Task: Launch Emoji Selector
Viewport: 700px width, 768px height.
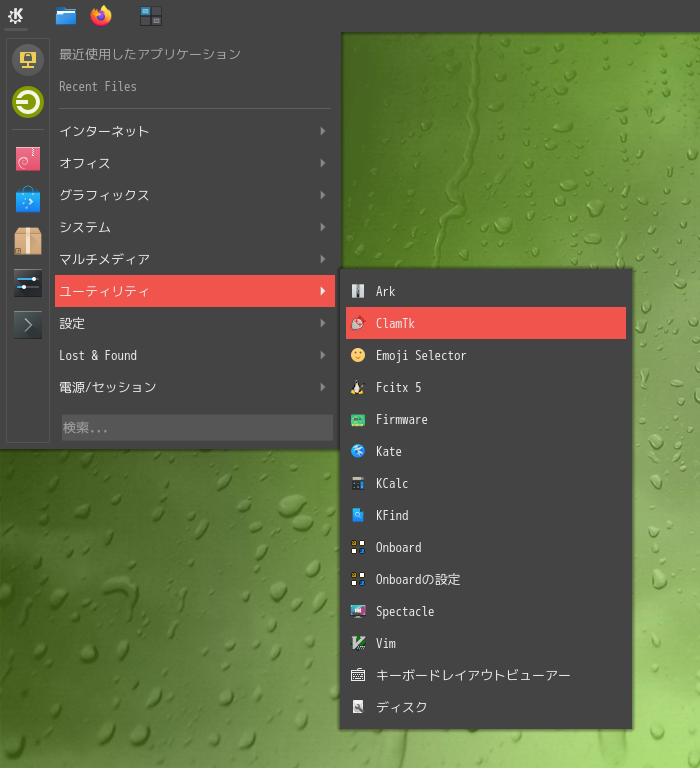Action: pyautogui.click(x=485, y=355)
